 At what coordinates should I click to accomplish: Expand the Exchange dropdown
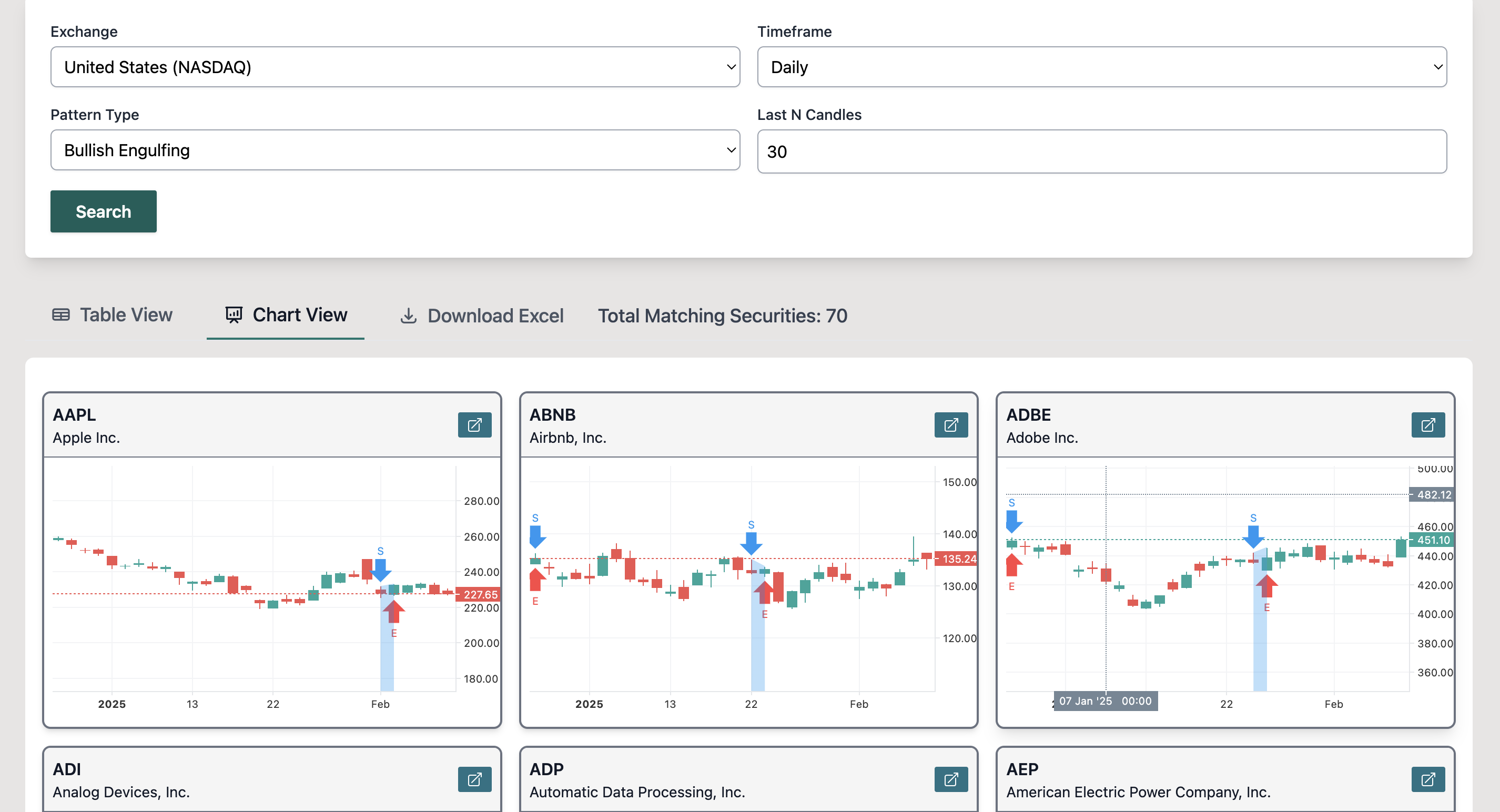pyautogui.click(x=395, y=67)
